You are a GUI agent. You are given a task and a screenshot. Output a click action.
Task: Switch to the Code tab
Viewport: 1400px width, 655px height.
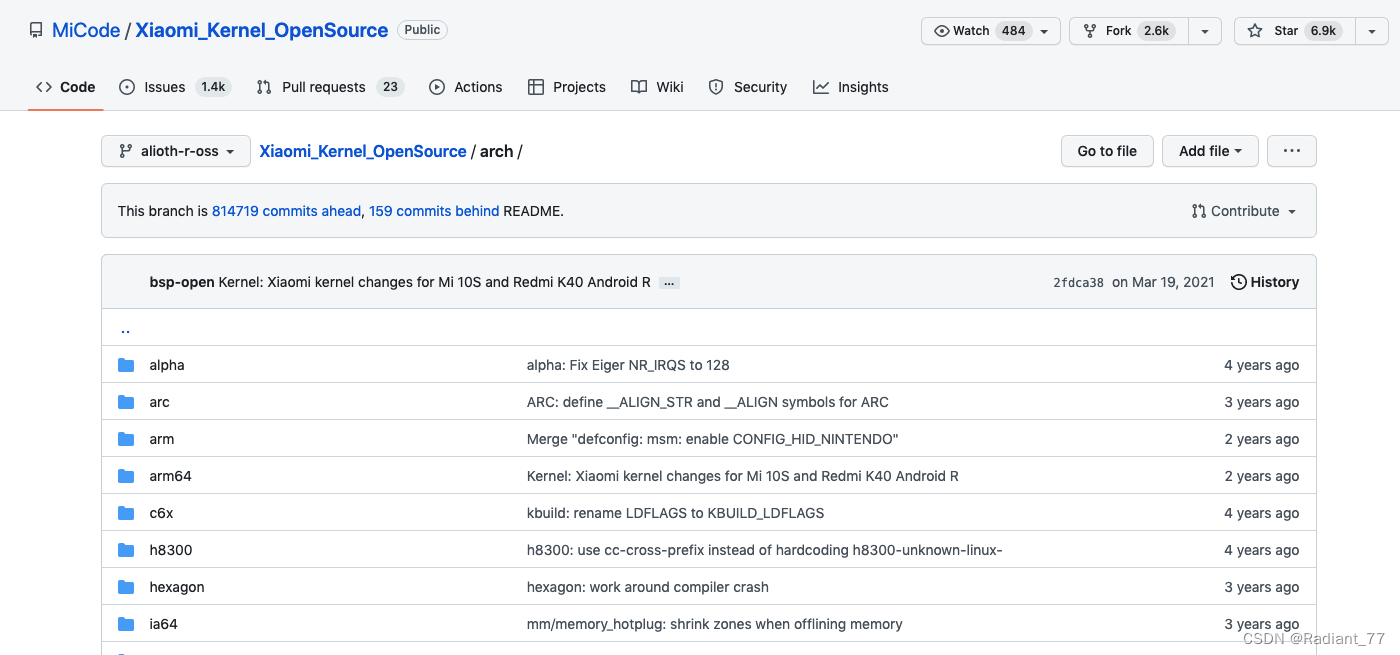coord(66,87)
